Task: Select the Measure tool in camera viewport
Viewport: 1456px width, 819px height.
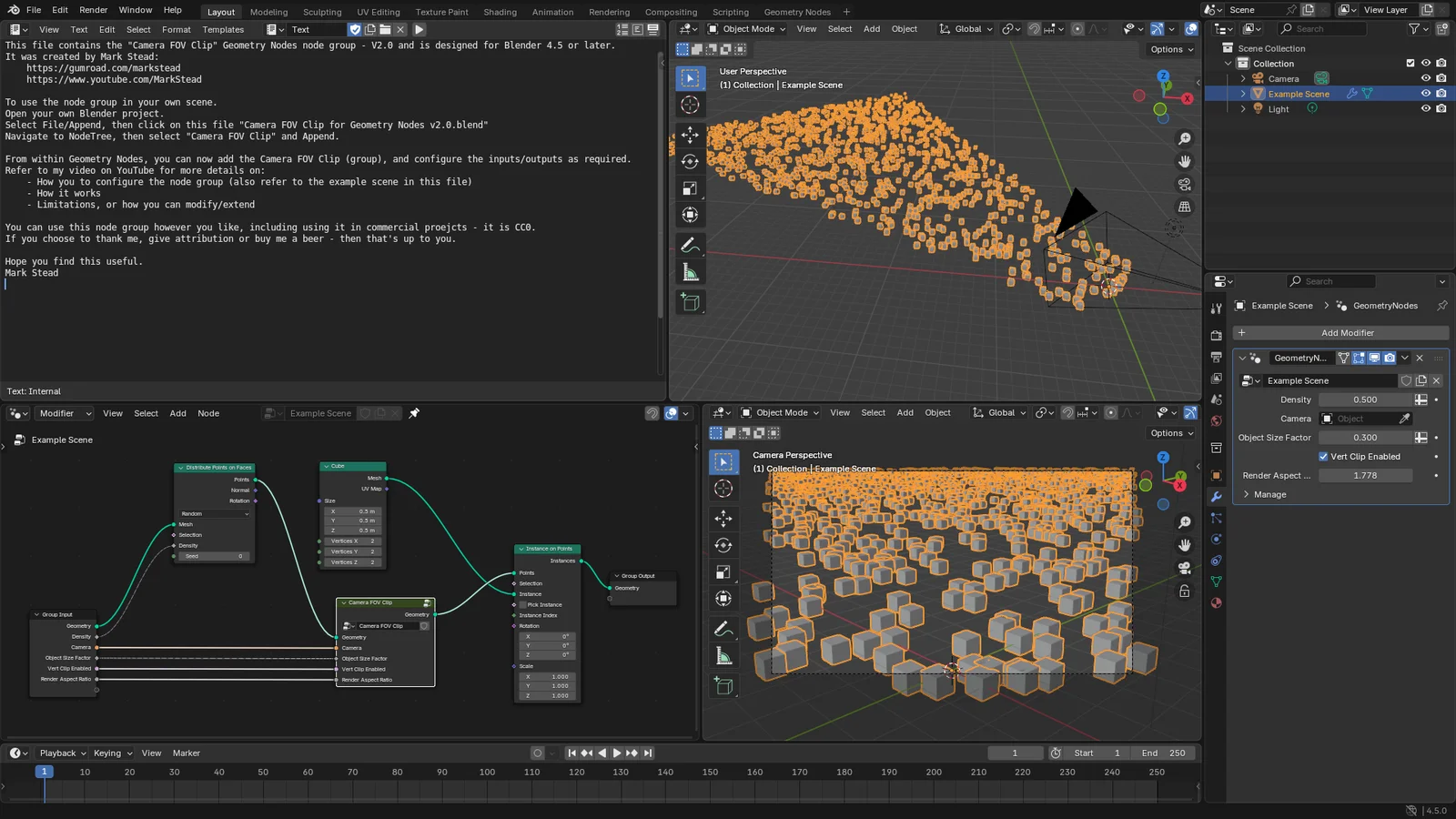Action: pyautogui.click(x=723, y=656)
